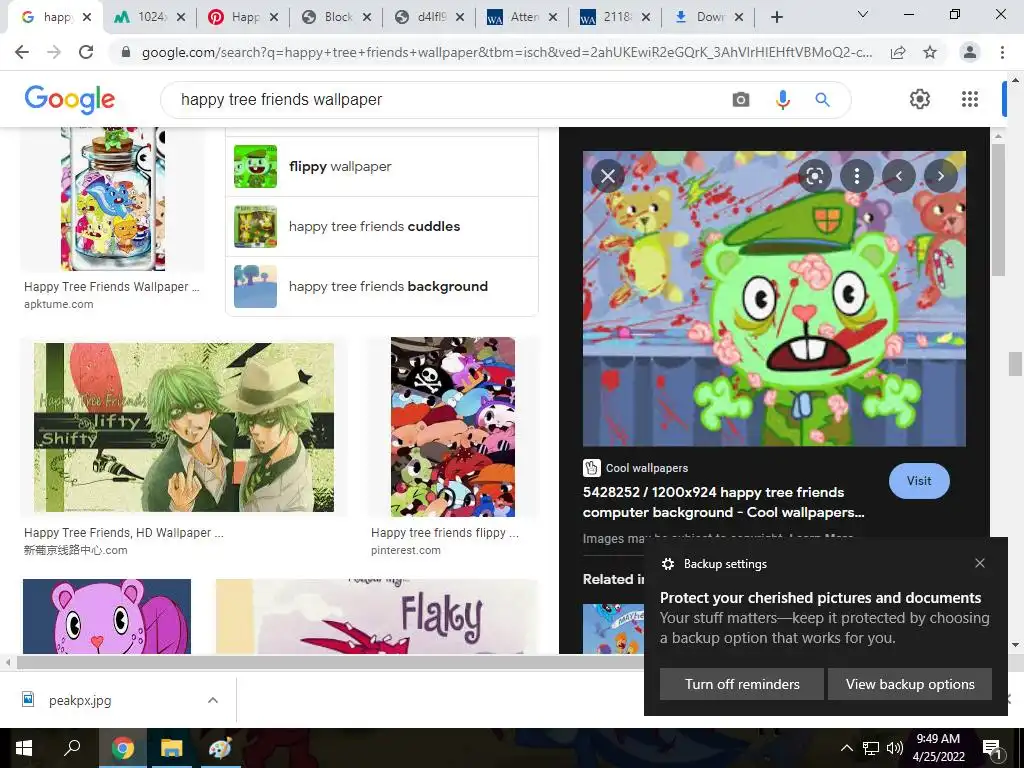The image size is (1024, 768).
Task: Start voice search with the microphone
Action: (782, 99)
